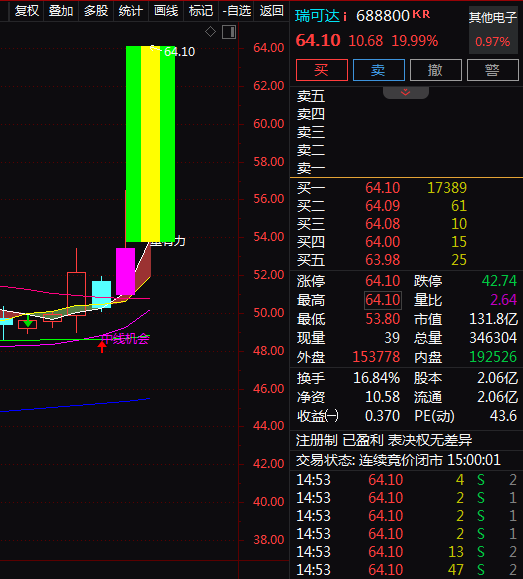The width and height of the screenshot is (523, 579).
Task: Select the 买五 price 63.98
Action: 383,260
